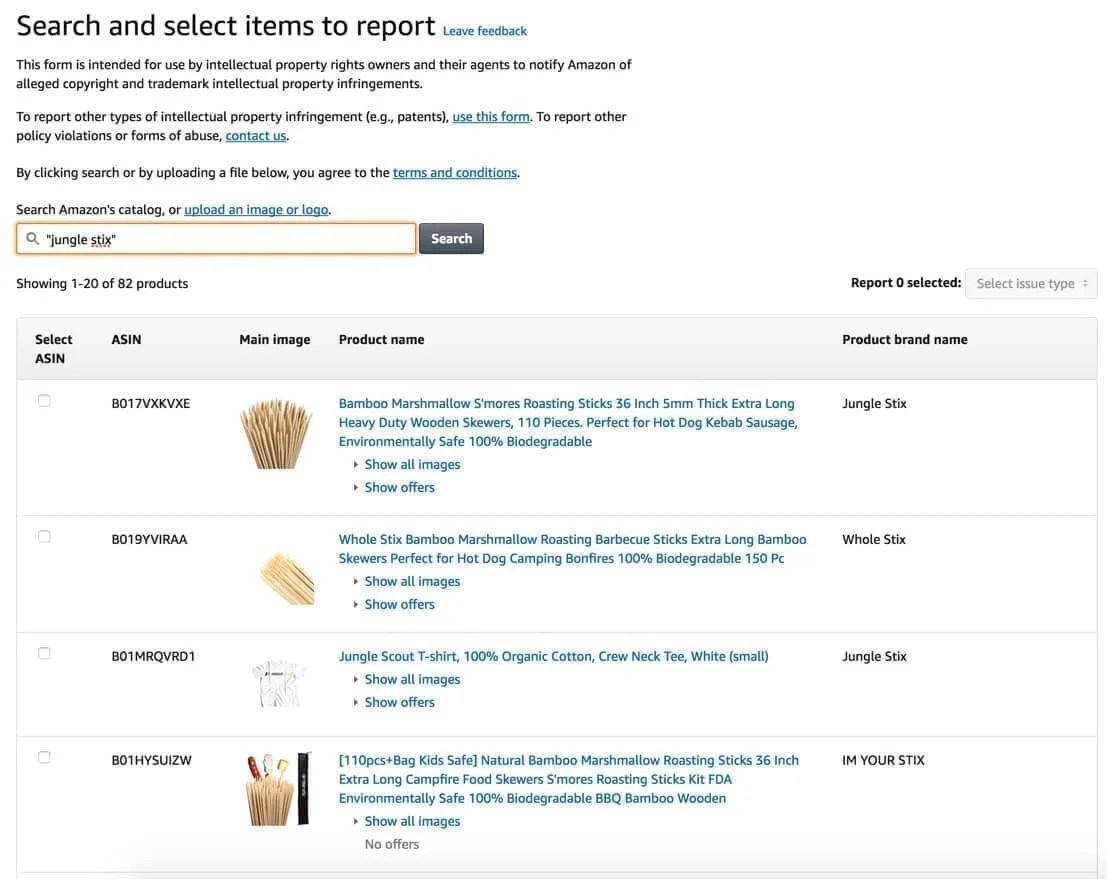Image resolution: width=1107 pixels, height=879 pixels.
Task: Open the terms and conditions link
Action: click(454, 170)
